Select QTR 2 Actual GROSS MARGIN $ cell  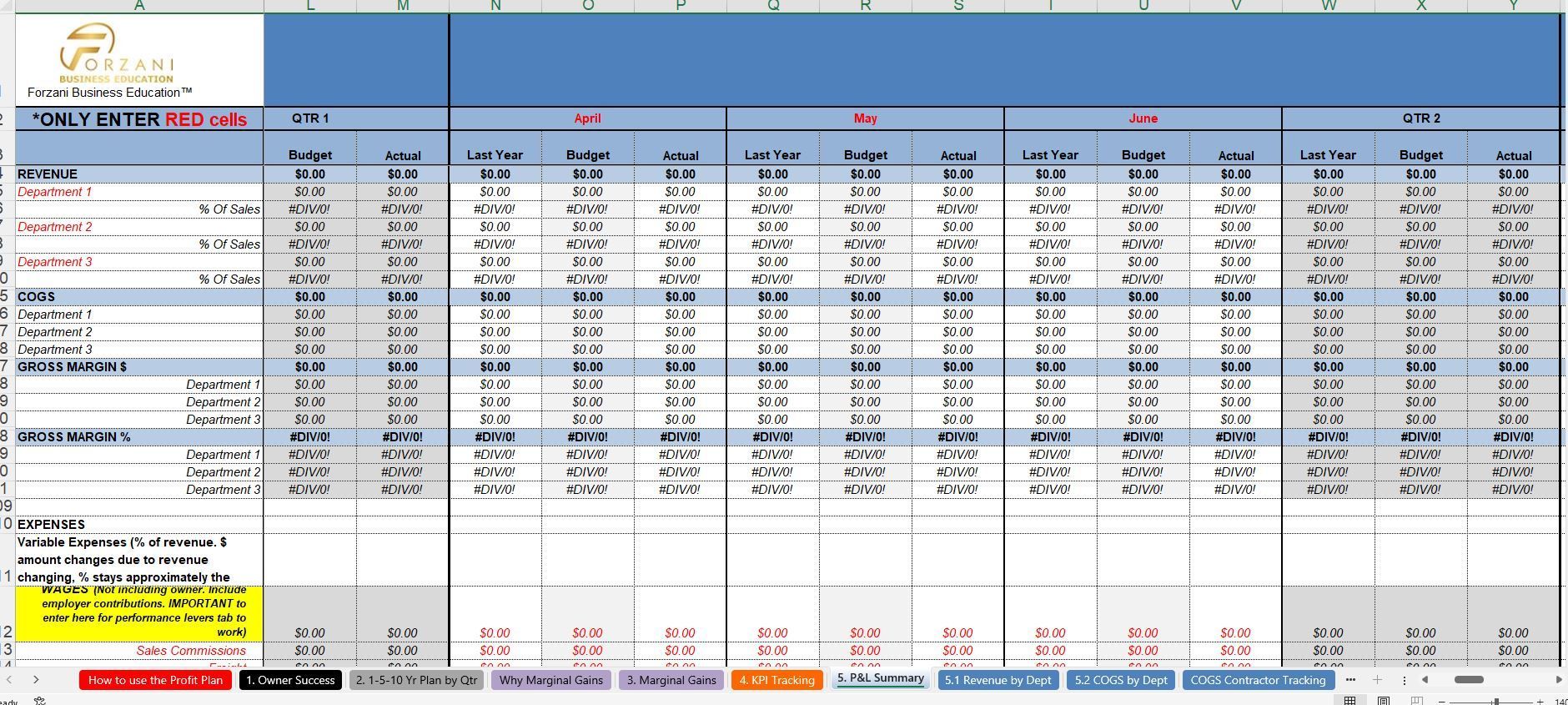point(1514,367)
